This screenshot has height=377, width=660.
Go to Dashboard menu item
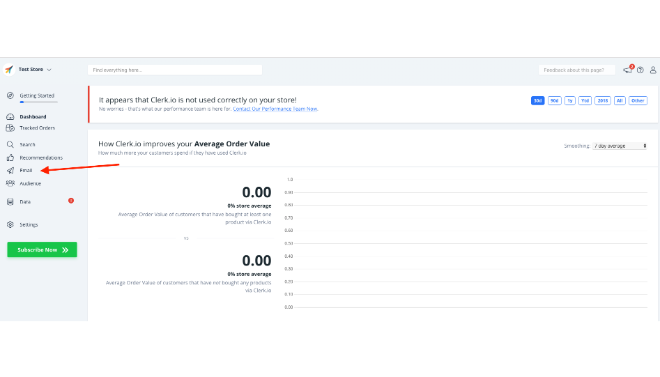coord(33,117)
